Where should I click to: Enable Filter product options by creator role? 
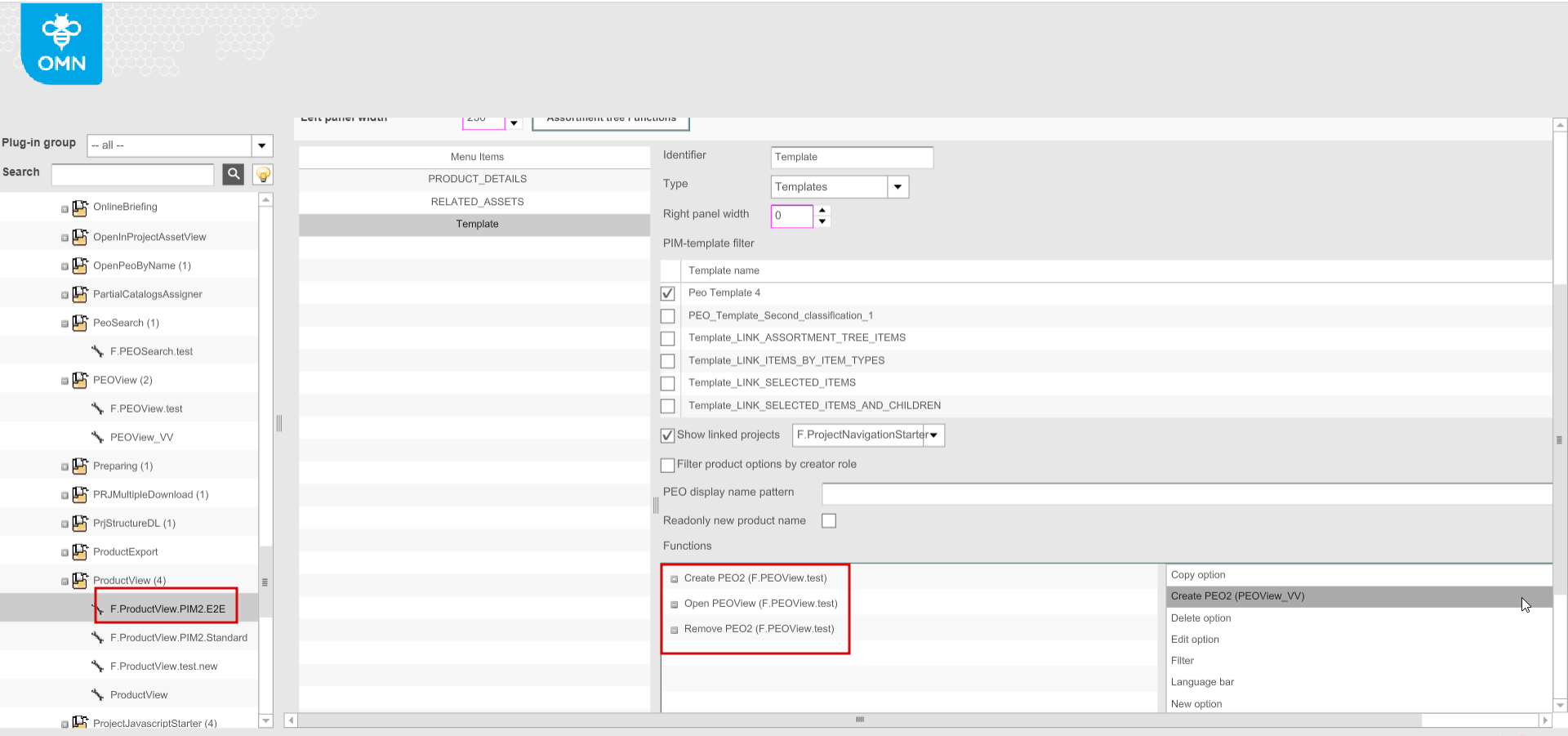(x=667, y=465)
